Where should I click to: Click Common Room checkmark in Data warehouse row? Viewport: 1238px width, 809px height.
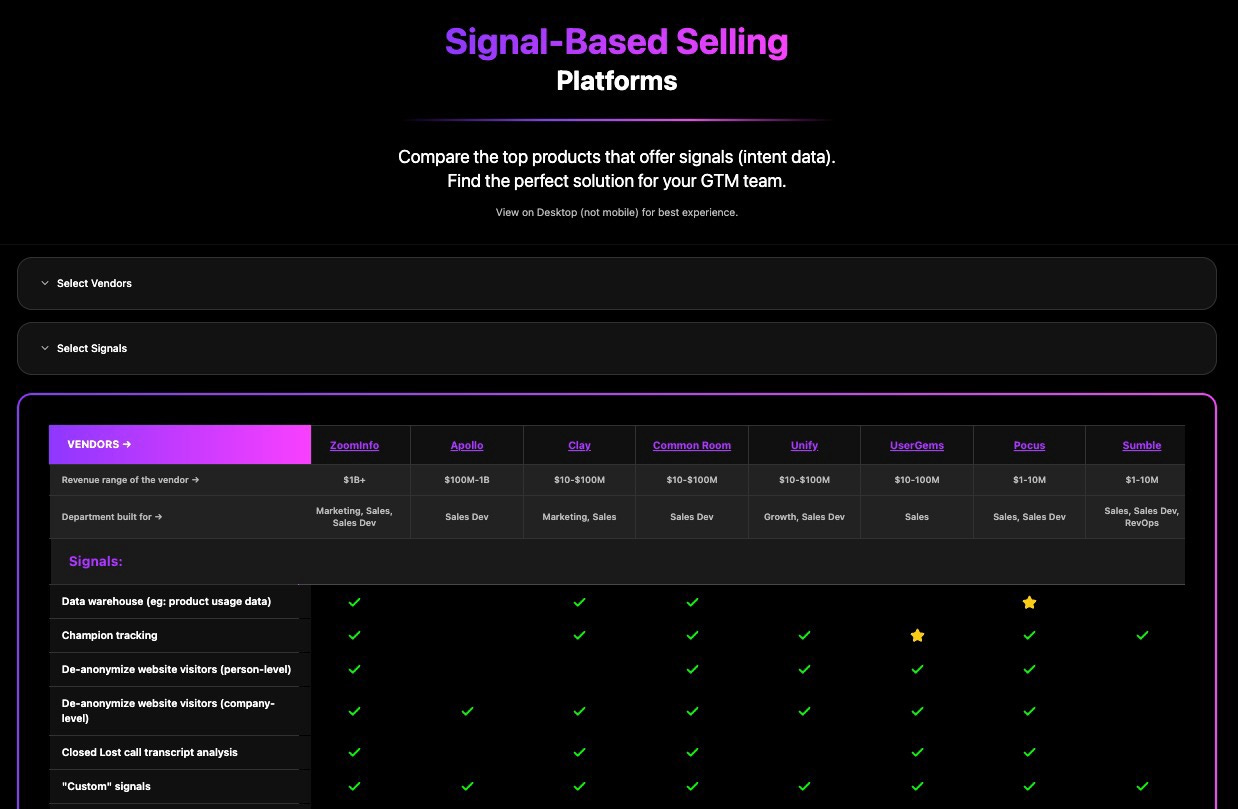[x=692, y=602]
